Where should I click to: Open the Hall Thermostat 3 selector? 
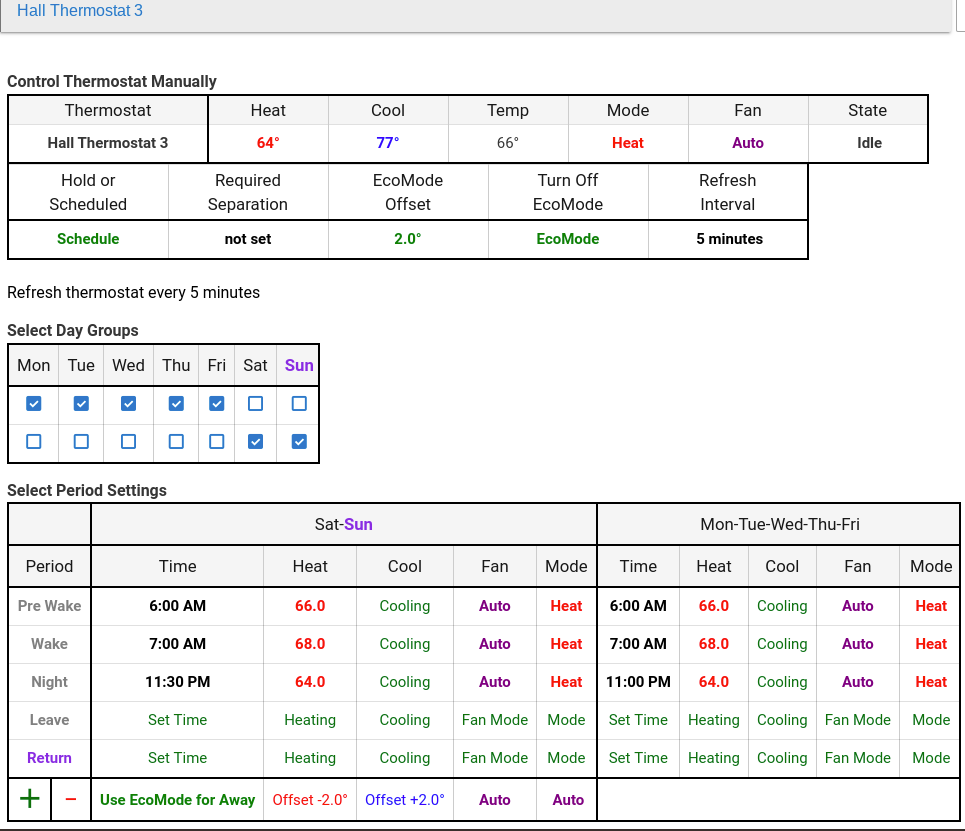(80, 10)
